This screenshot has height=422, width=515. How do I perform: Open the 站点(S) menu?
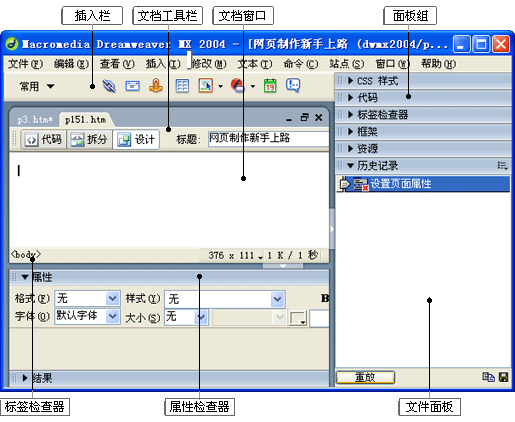(x=347, y=64)
